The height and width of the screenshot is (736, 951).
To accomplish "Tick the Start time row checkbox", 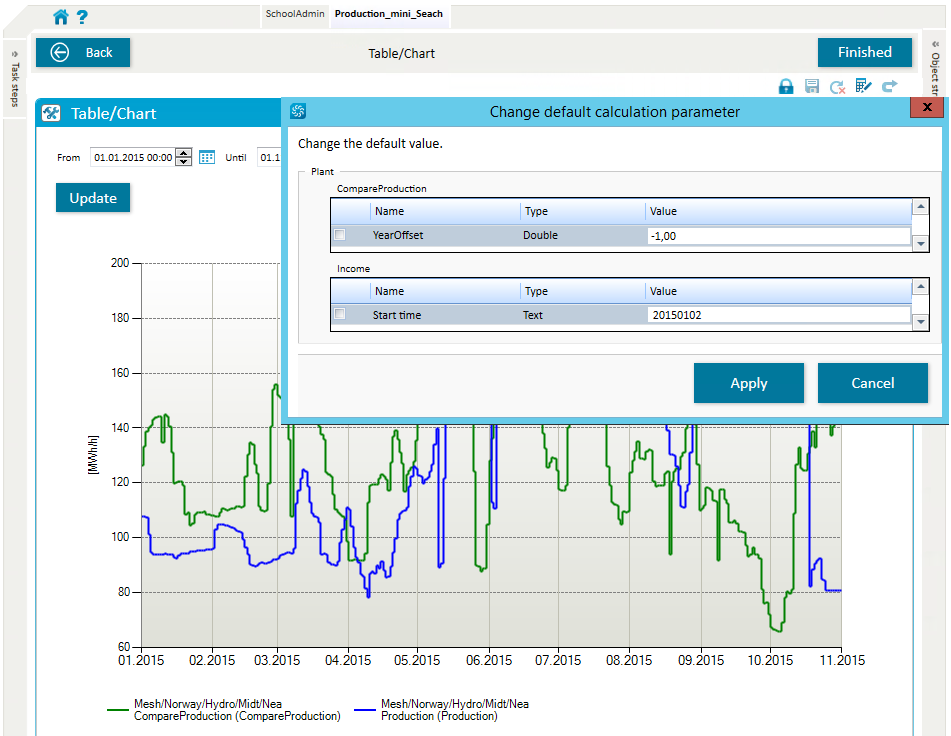I will tap(340, 314).
